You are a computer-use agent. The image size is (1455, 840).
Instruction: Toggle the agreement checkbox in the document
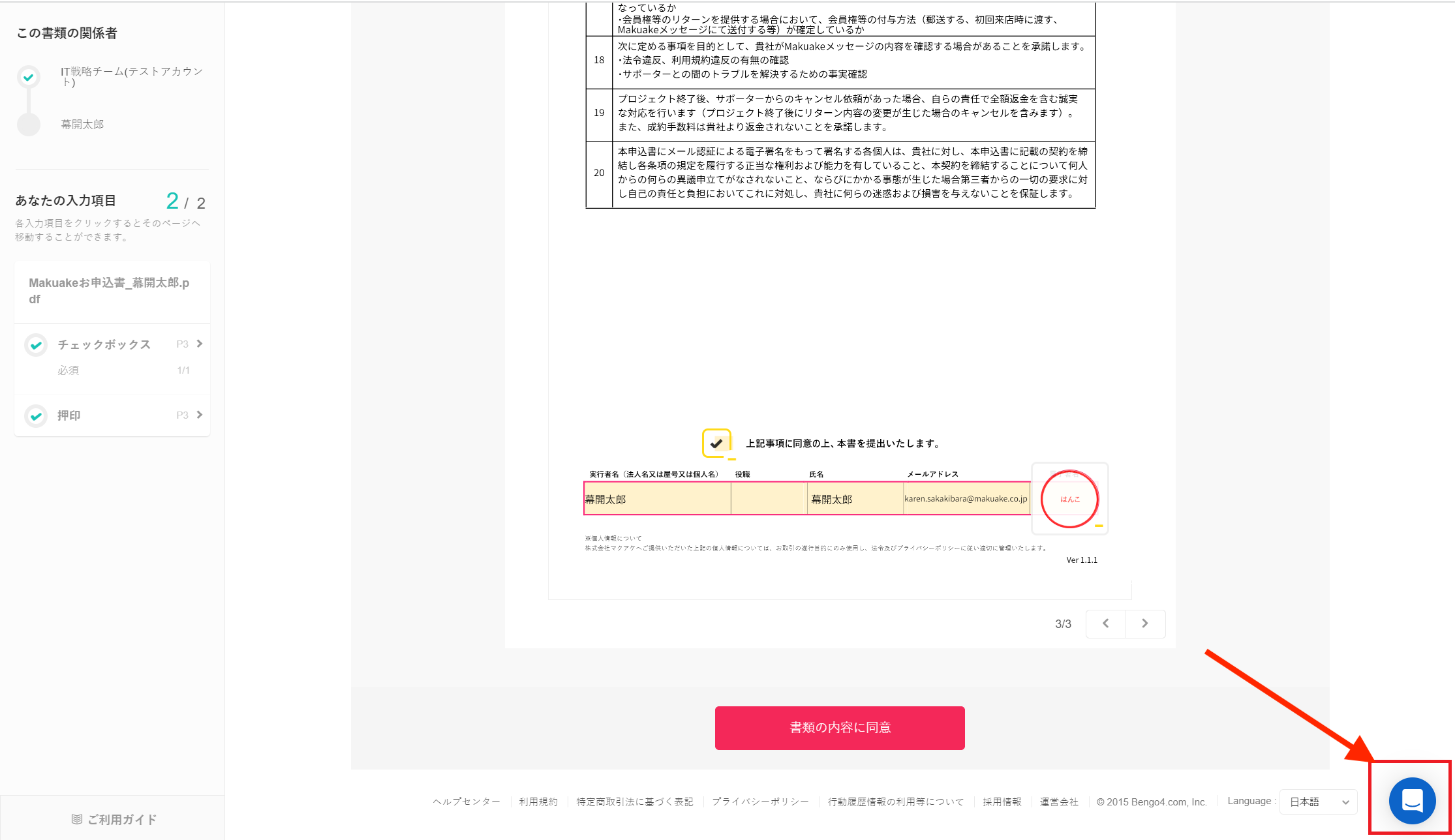tap(716, 443)
